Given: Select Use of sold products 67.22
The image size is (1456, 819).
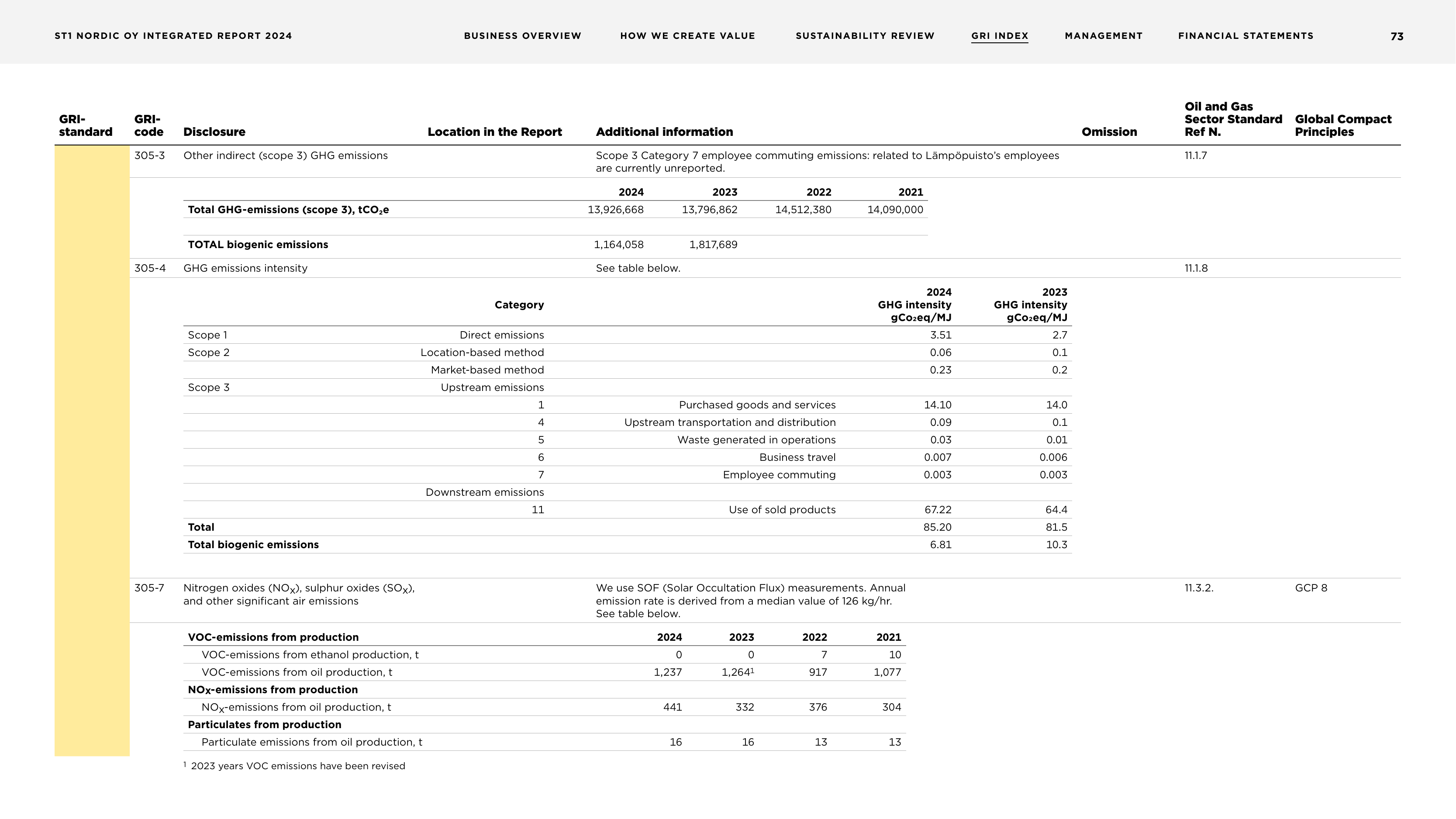Looking at the screenshot, I should [x=938, y=510].
